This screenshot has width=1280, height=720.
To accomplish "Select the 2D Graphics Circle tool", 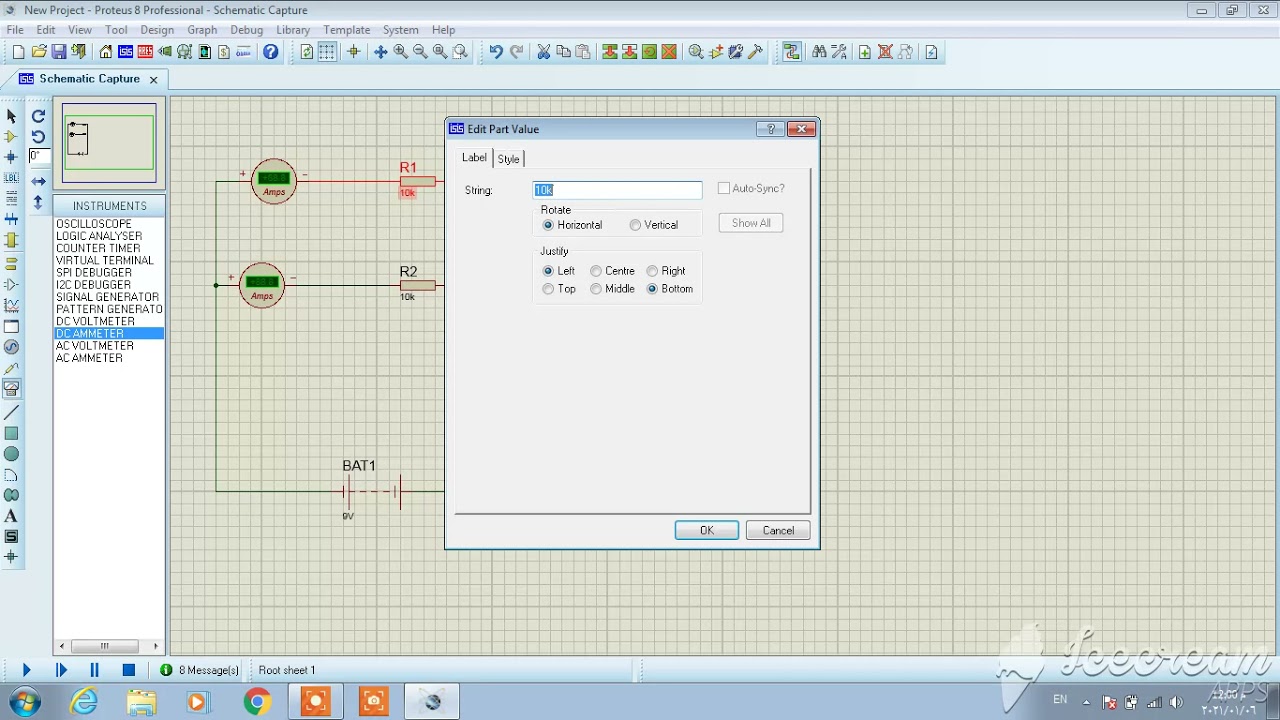I will (12, 454).
